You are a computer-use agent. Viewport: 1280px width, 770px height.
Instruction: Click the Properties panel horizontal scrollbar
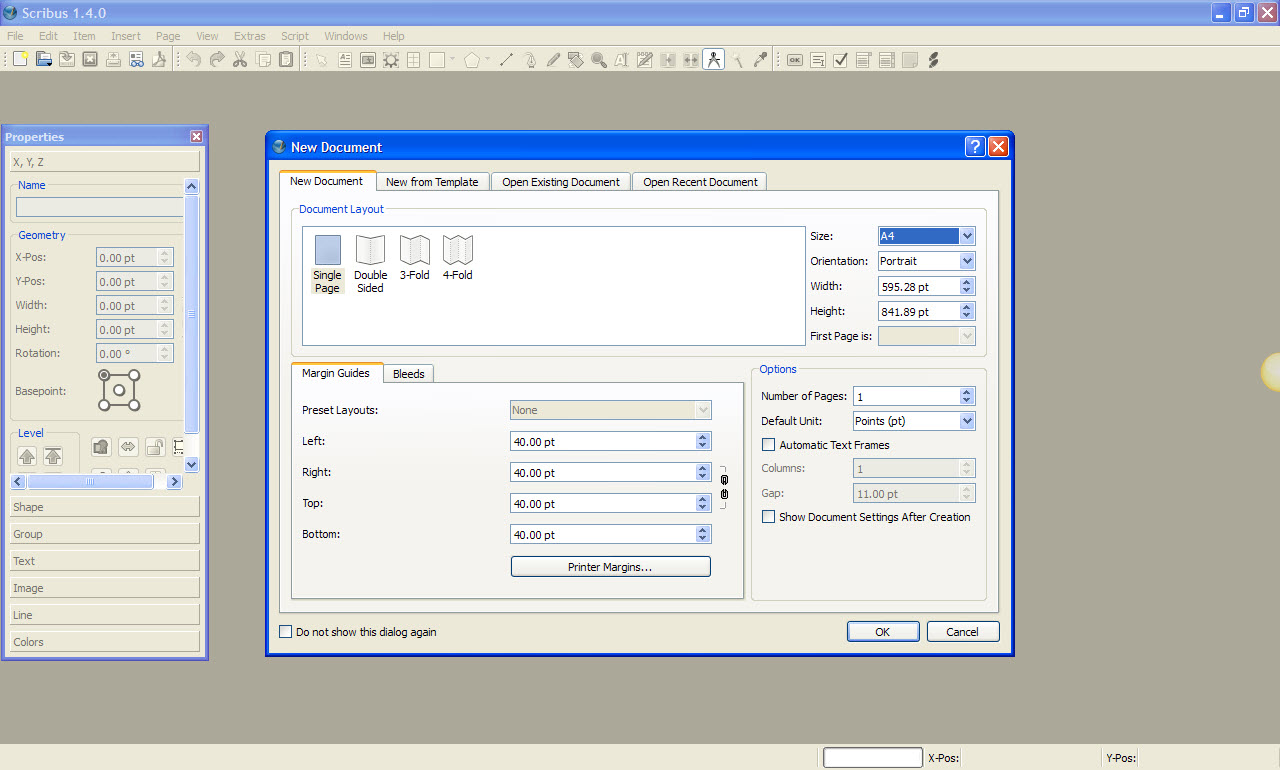click(90, 481)
